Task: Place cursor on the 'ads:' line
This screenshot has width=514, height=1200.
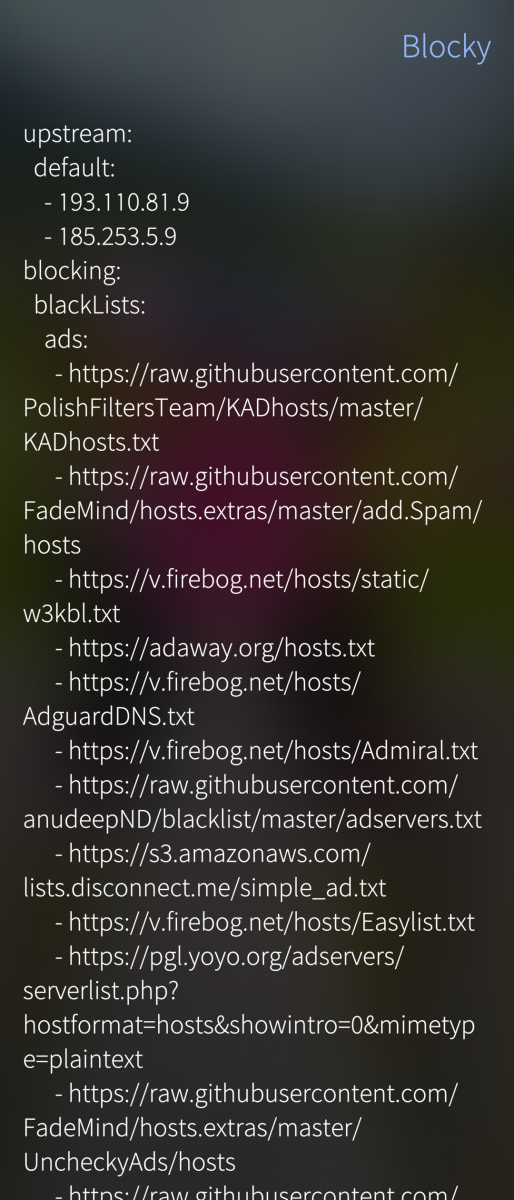Action: pos(67,339)
